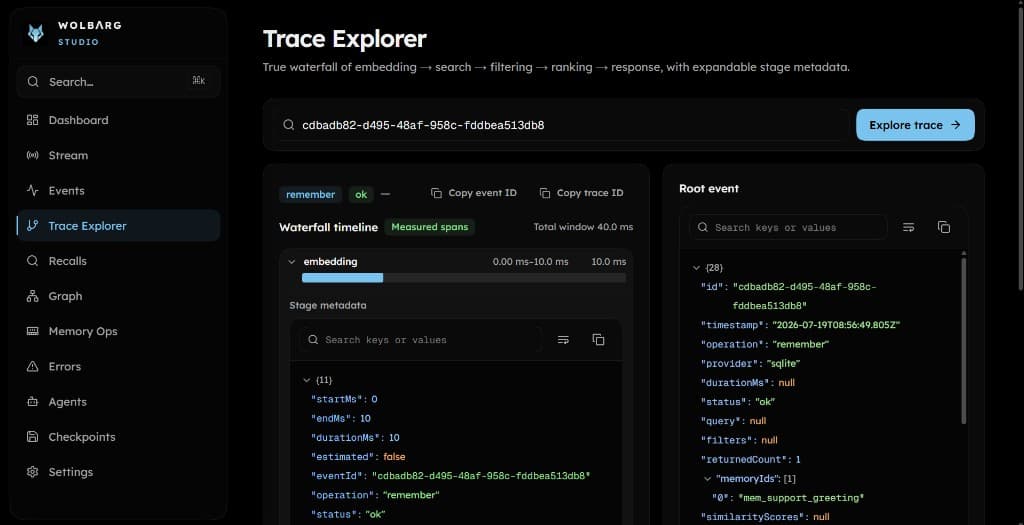Open the Recalls page
Screen dimensions: 1024x525
[118, 261]
